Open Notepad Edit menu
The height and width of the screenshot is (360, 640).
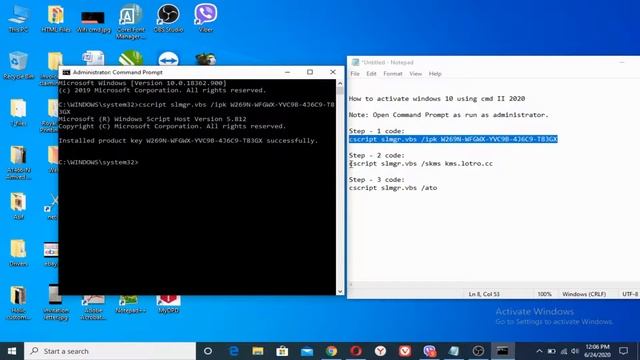pos(371,74)
